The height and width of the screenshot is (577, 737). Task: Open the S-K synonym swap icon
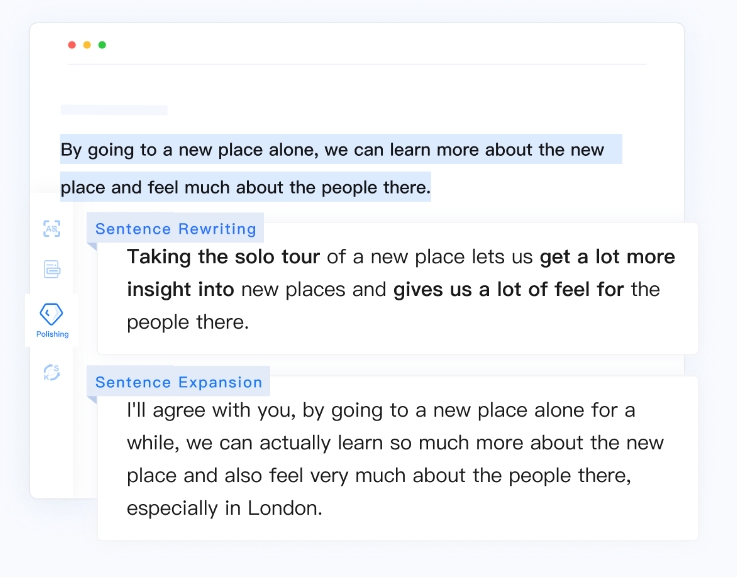[52, 373]
